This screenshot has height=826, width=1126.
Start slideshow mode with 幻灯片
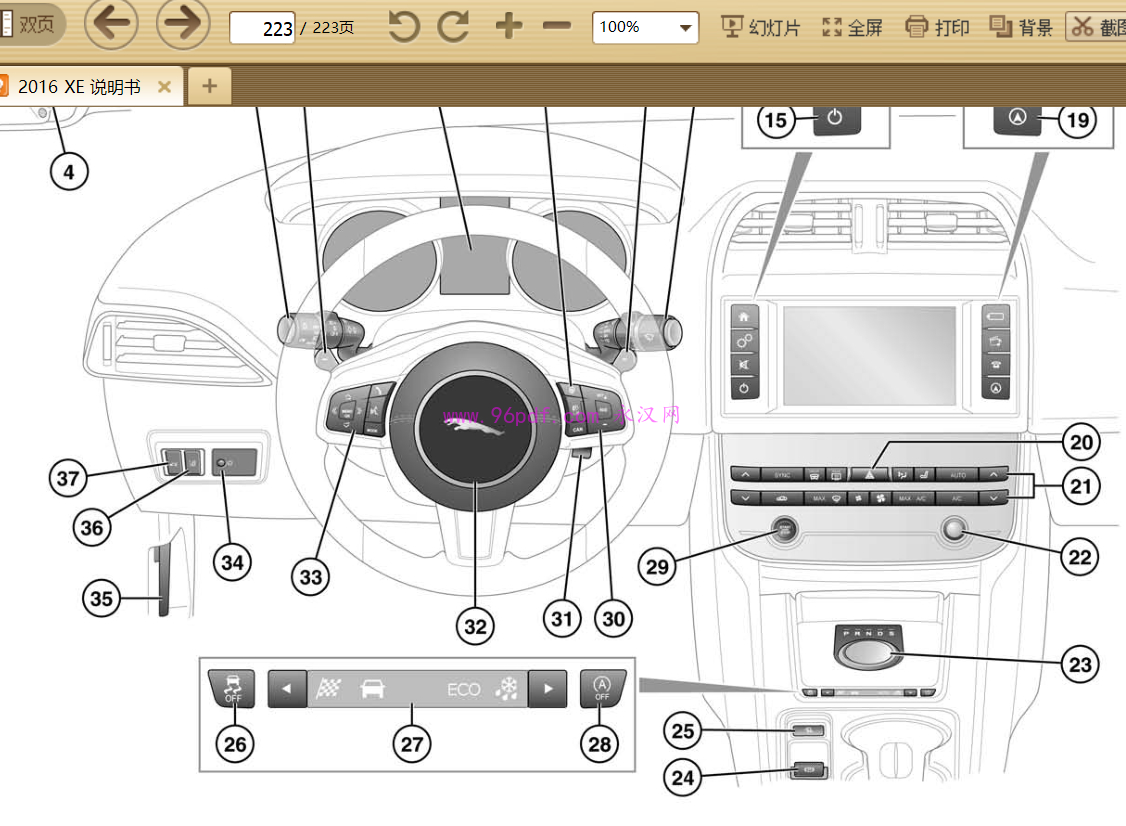pos(761,27)
